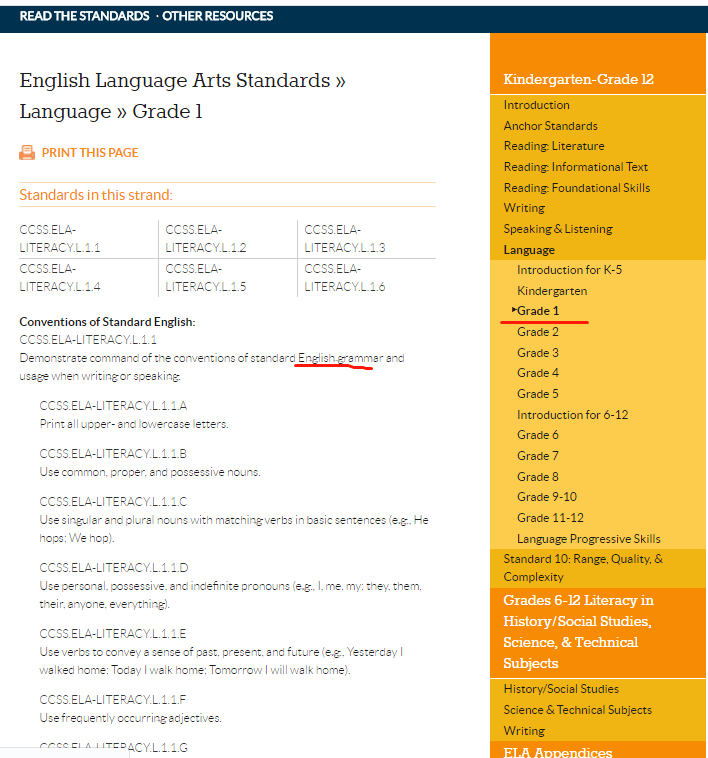This screenshot has width=708, height=758.
Task: Open standard CCSS.ELA-LITERACY.L.1.1 in the strand table
Action: 60,239
